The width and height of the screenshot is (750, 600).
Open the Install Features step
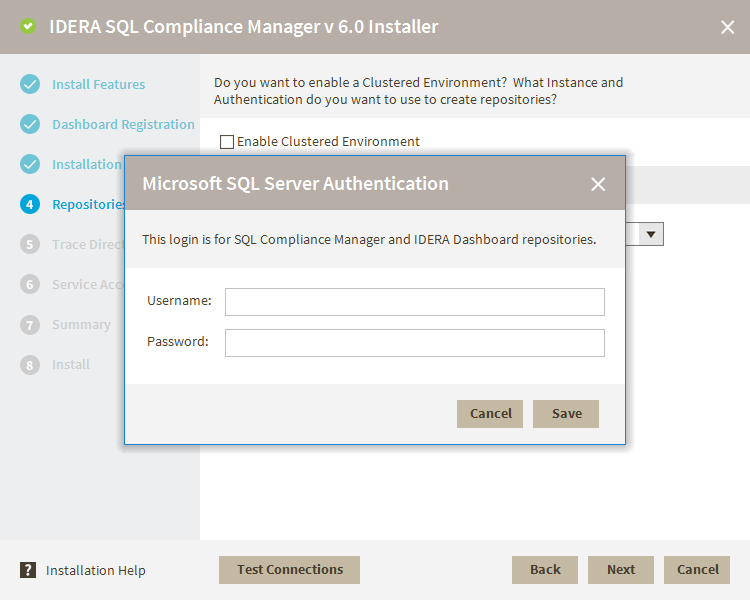(98, 84)
